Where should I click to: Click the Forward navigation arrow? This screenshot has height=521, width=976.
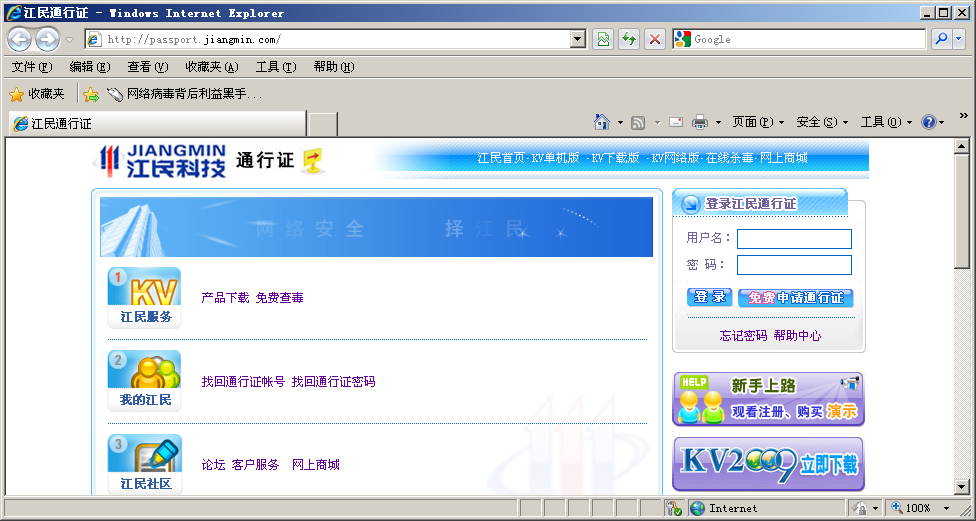[47, 40]
